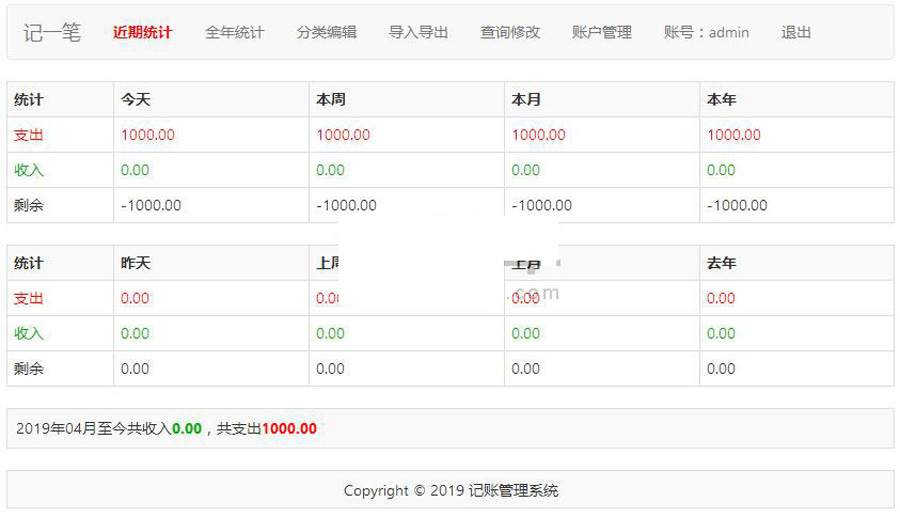
Task: Click the 账号：admin account label
Action: (706, 32)
